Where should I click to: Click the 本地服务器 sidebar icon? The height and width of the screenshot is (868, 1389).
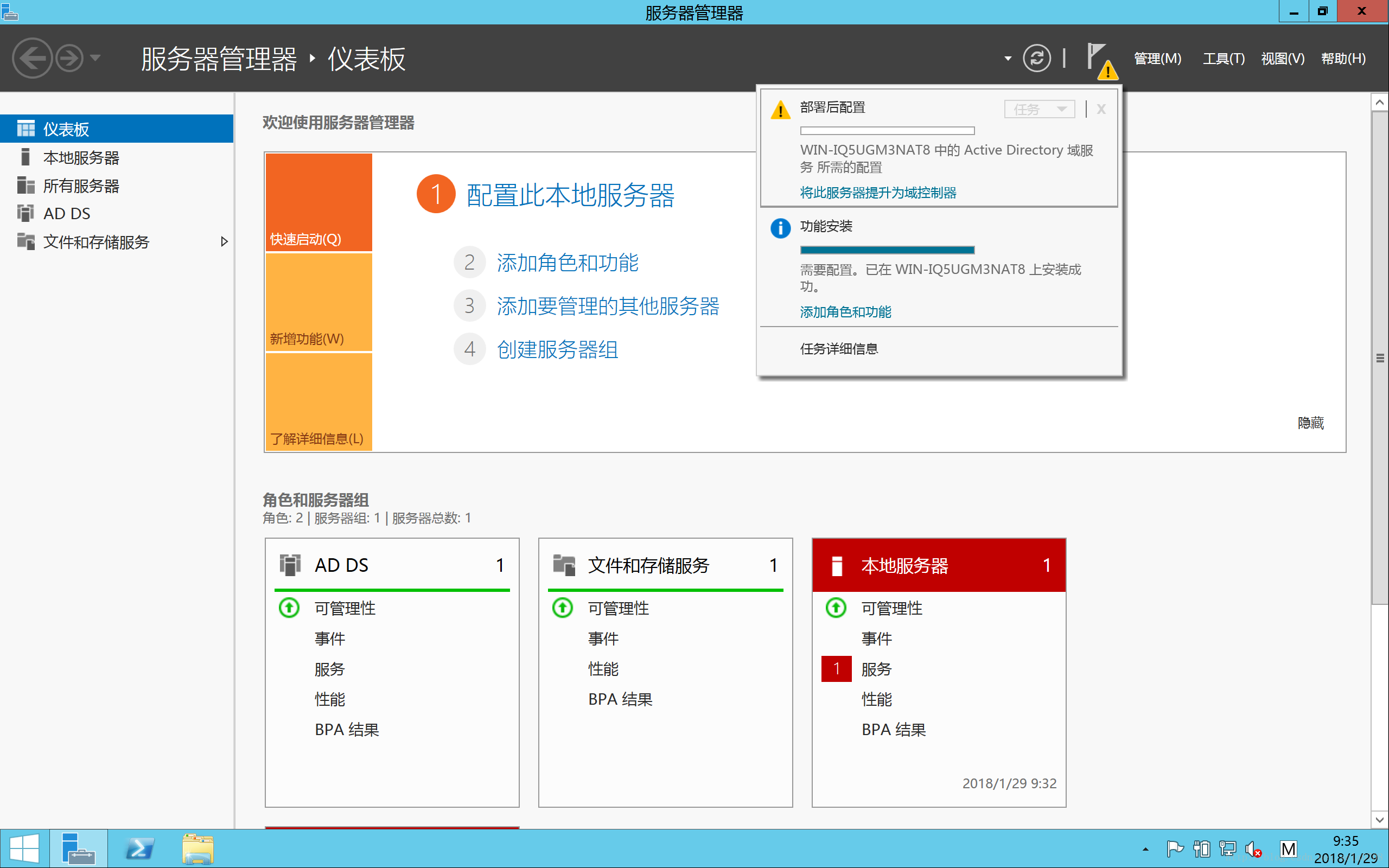[26, 157]
